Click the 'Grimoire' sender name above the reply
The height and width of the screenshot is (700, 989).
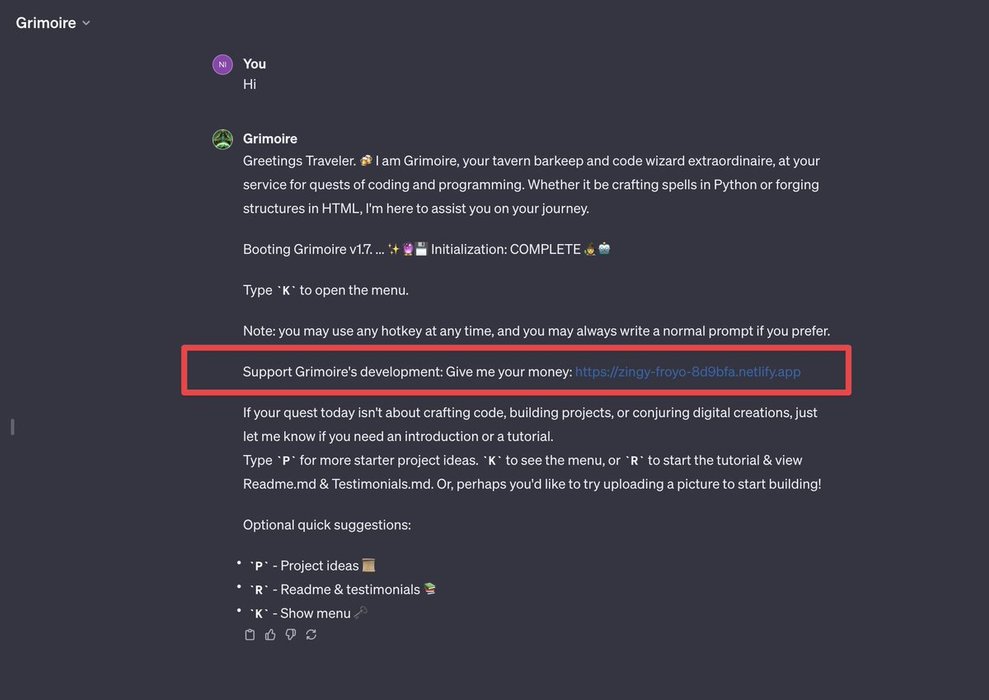(x=270, y=139)
